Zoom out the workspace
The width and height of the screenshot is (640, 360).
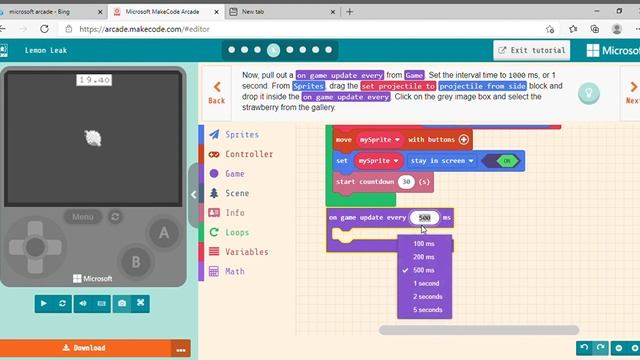click(x=619, y=348)
